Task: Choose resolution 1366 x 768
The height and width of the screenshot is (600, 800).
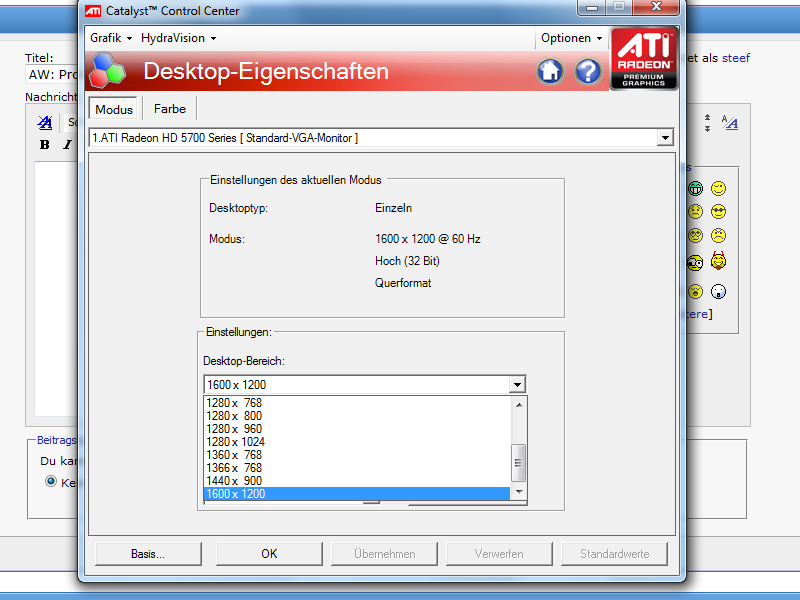Action: 357,468
